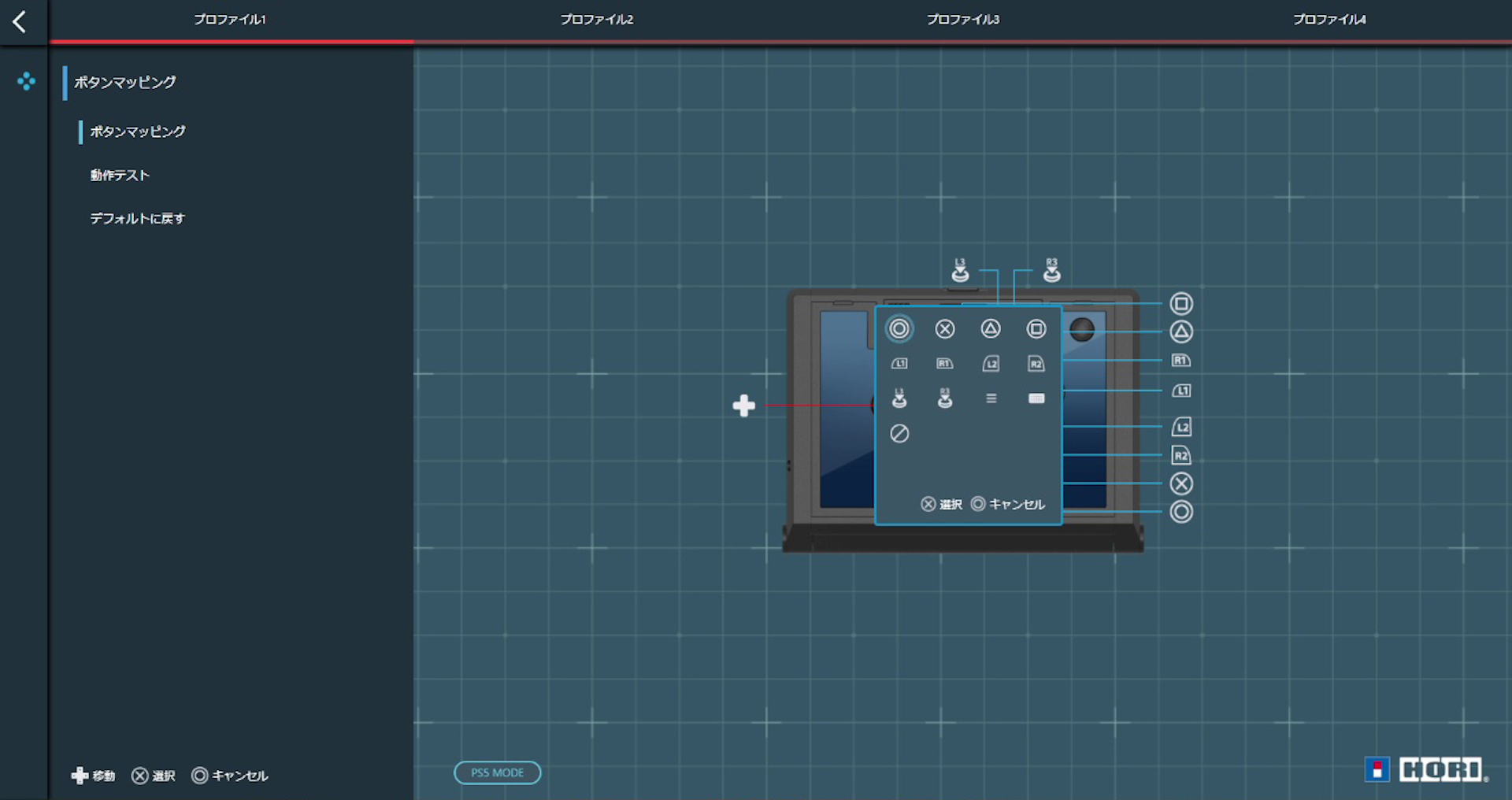This screenshot has height=800, width=1512.
Task: Open the 動作テスト menu item
Action: tap(120, 175)
